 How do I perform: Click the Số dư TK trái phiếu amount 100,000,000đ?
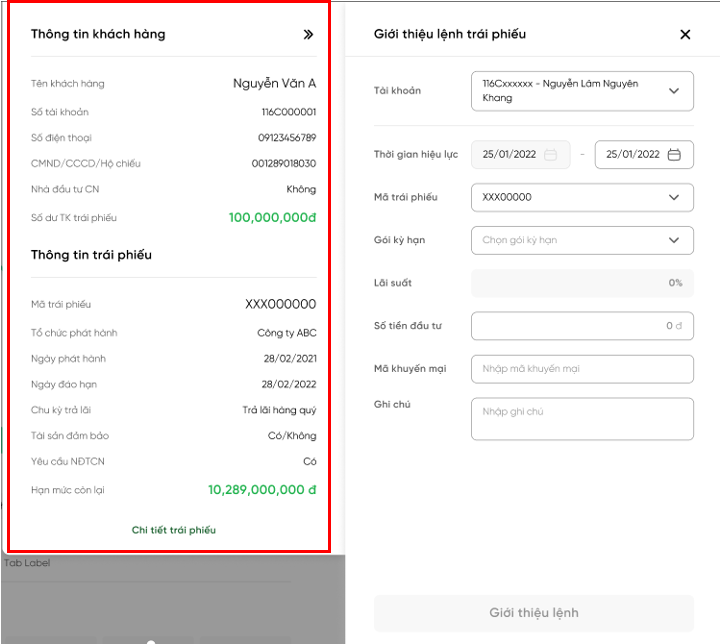[272, 217]
